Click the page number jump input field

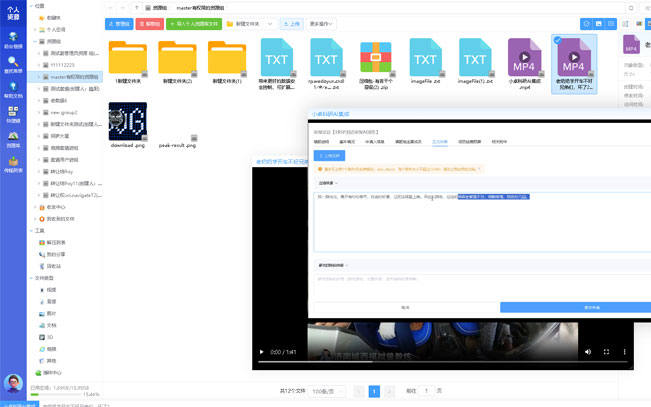click(x=427, y=391)
